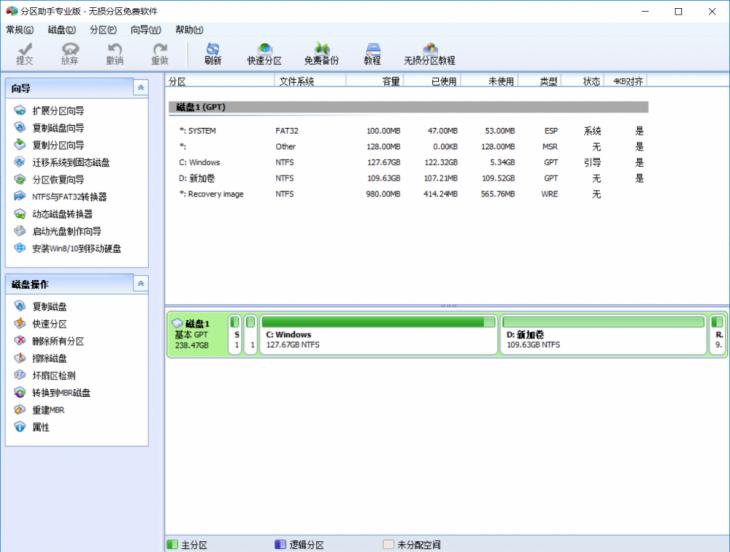Image resolution: width=730 pixels, height=552 pixels.
Task: Select the Other MSR partition row
Action: coord(408,147)
